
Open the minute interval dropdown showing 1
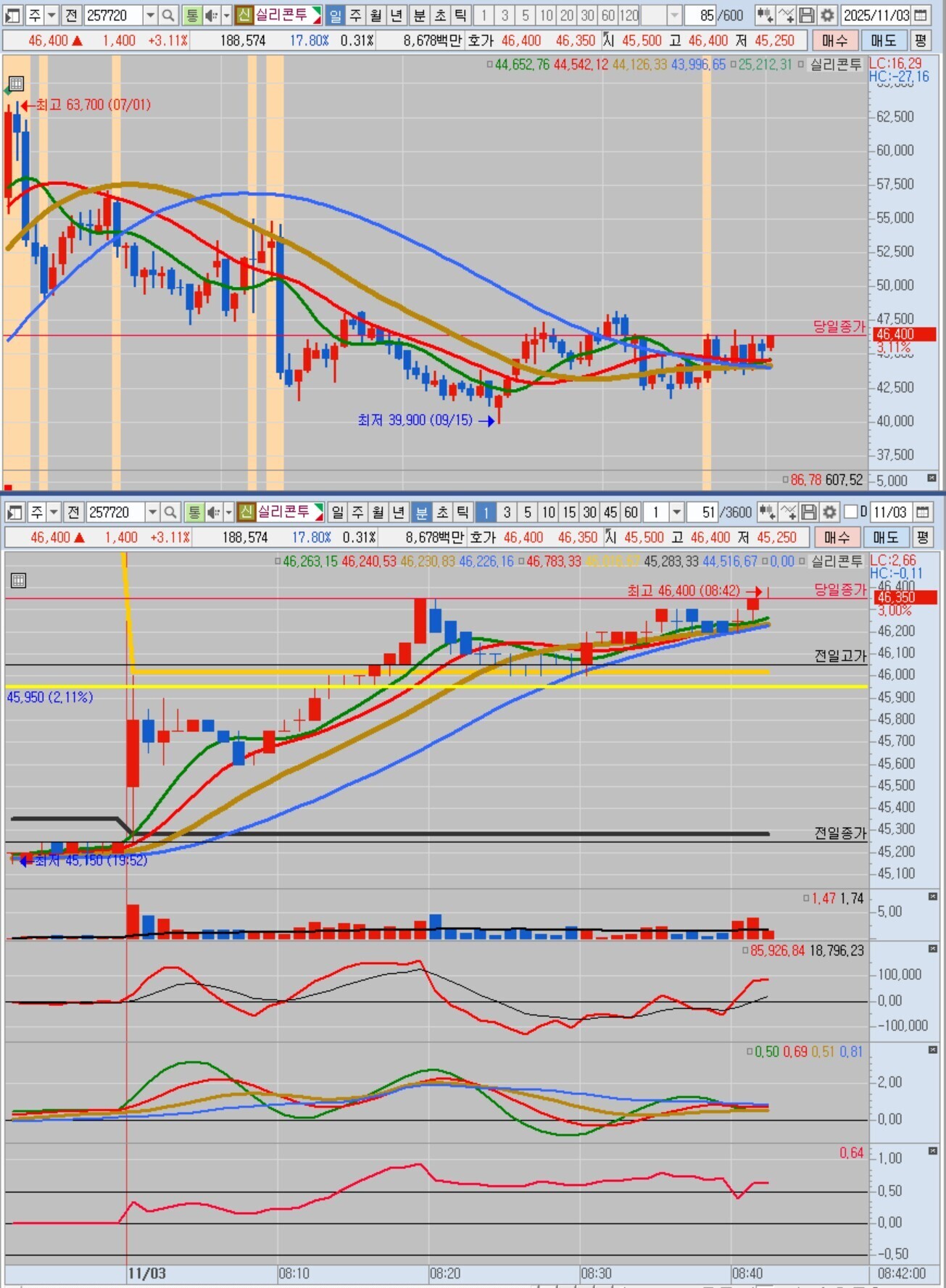point(676,512)
